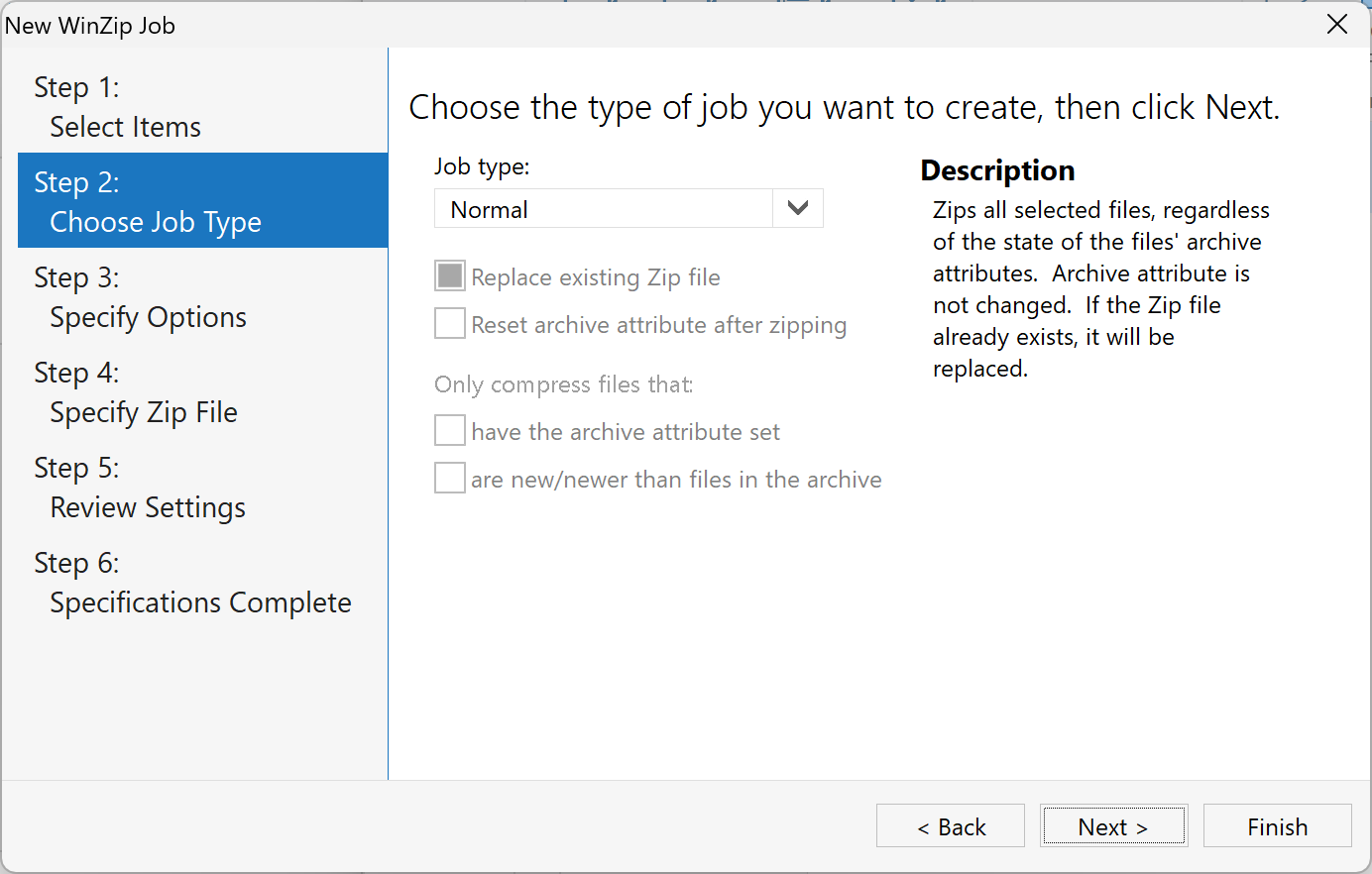This screenshot has width=1372, height=874.
Task: Click the 'Job type:' label
Action: [482, 166]
